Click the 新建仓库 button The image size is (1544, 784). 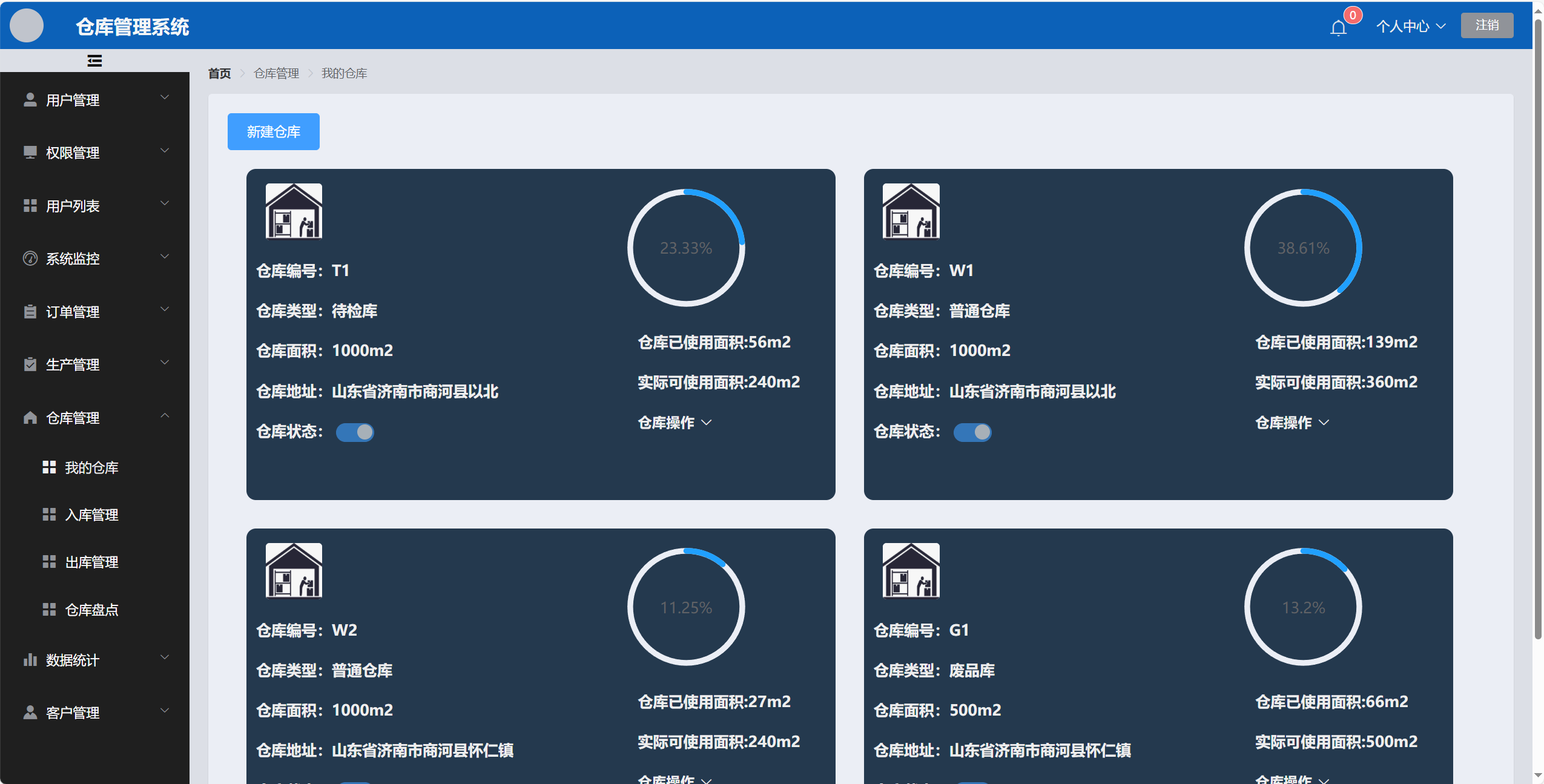[x=273, y=131]
